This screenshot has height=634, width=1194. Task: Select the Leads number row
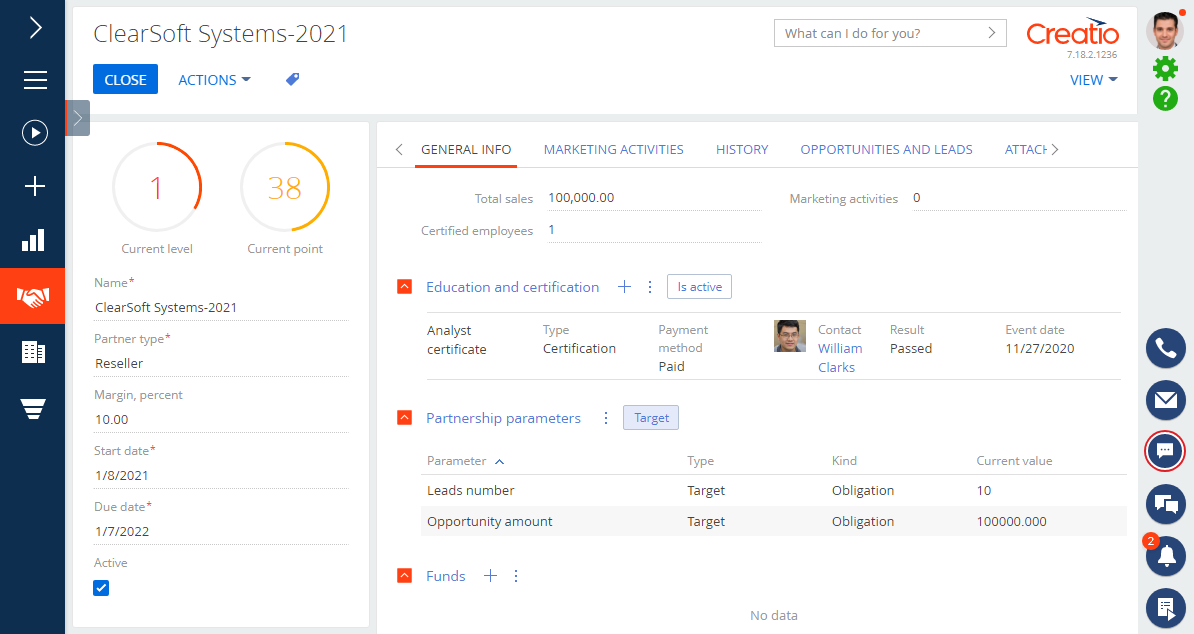(774, 490)
